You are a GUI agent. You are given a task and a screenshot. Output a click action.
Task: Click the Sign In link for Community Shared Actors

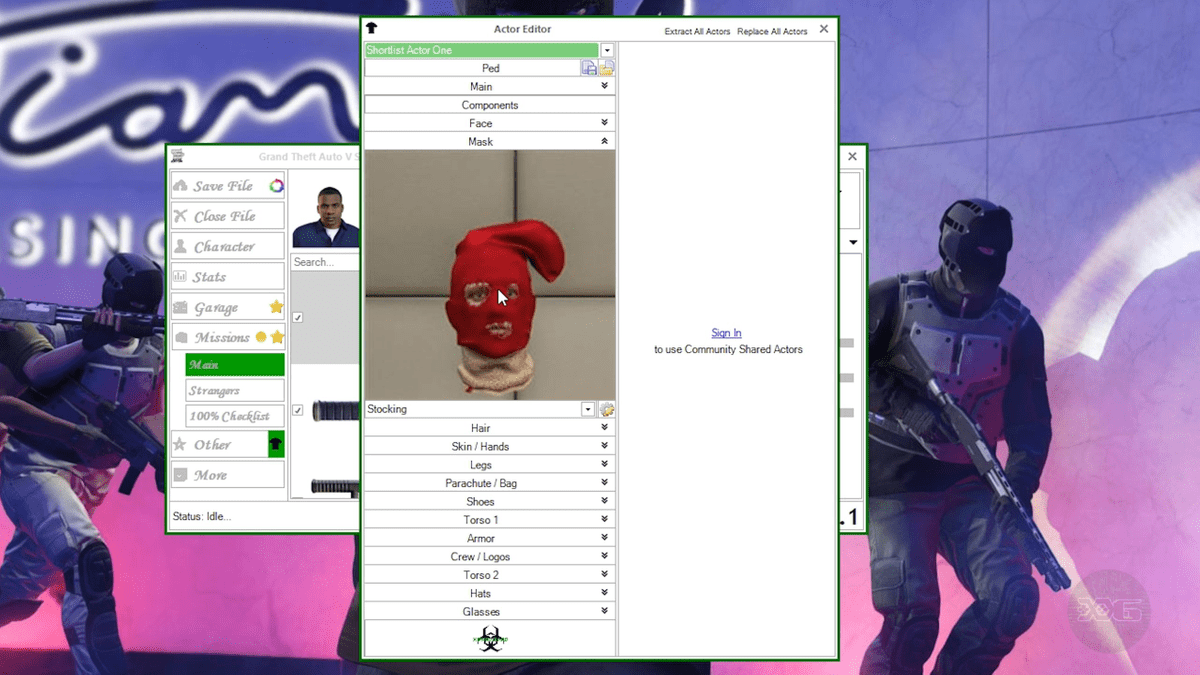(x=726, y=332)
